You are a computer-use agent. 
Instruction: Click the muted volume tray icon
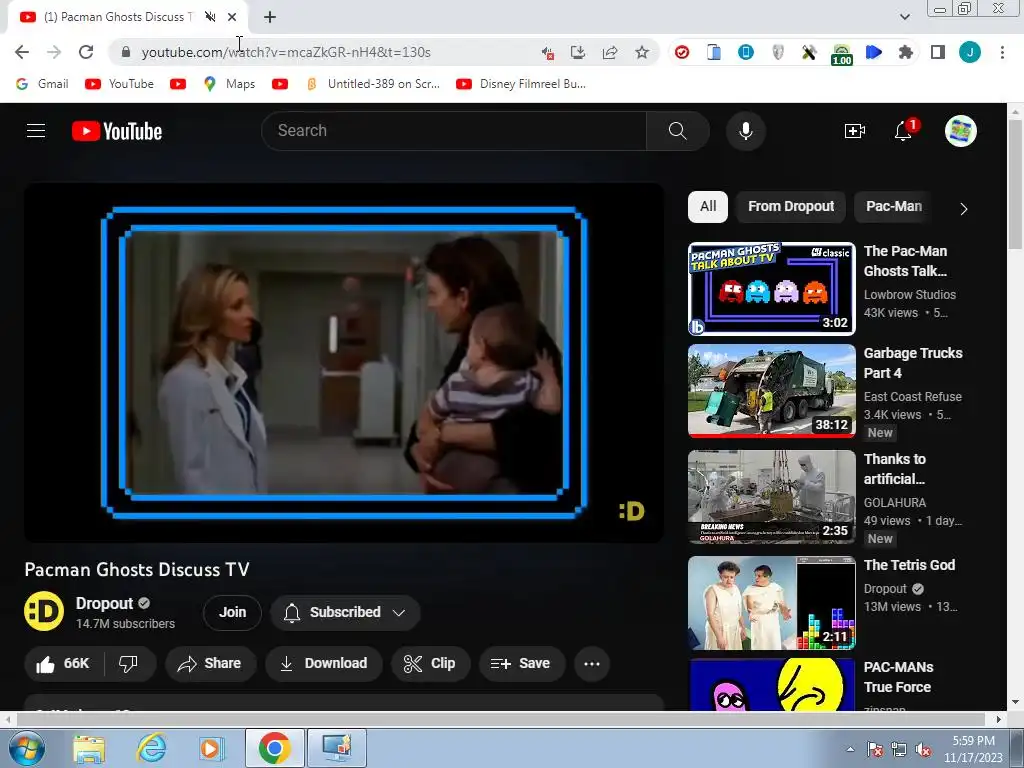point(923,749)
